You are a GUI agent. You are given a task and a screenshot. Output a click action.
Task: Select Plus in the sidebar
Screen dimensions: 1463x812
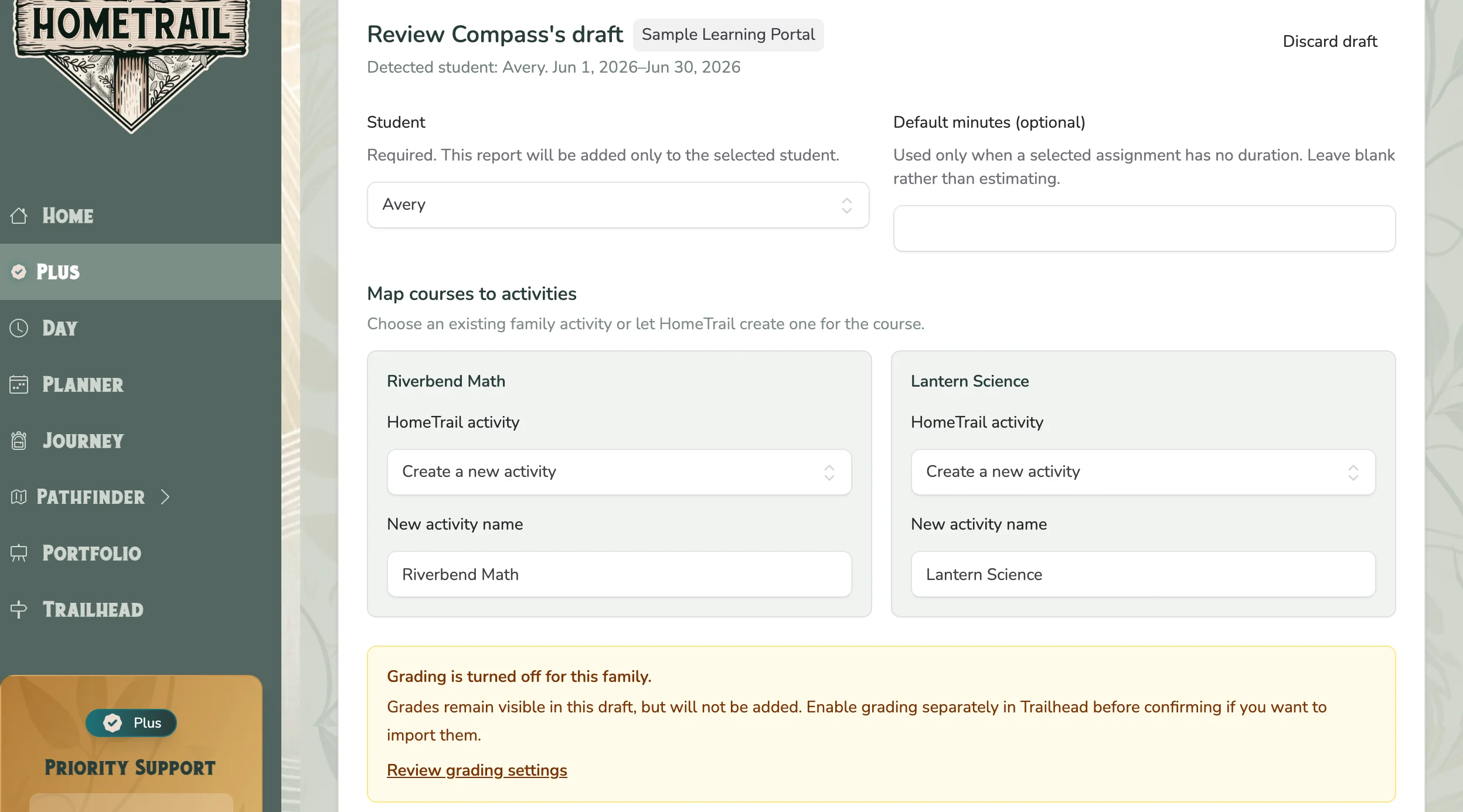click(x=141, y=272)
